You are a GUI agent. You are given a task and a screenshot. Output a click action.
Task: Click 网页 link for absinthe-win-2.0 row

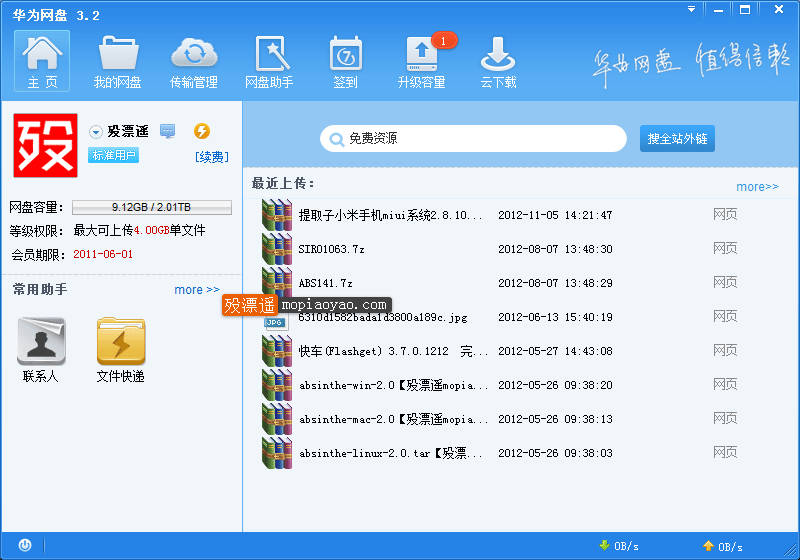click(x=725, y=385)
